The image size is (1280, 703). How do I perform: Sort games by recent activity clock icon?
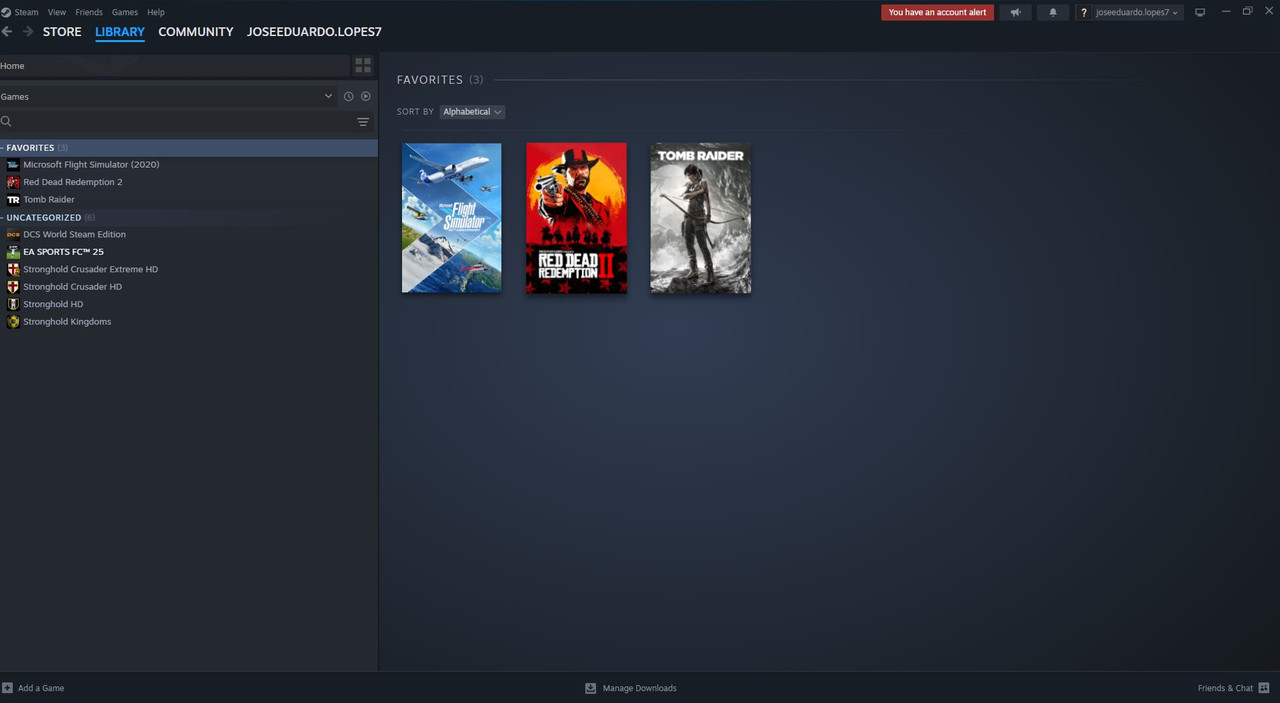[x=348, y=97]
